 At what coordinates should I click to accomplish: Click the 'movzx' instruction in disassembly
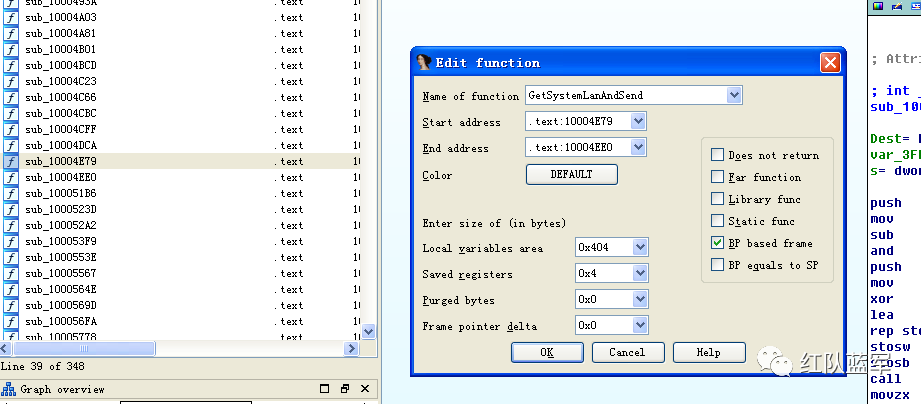click(x=890, y=395)
